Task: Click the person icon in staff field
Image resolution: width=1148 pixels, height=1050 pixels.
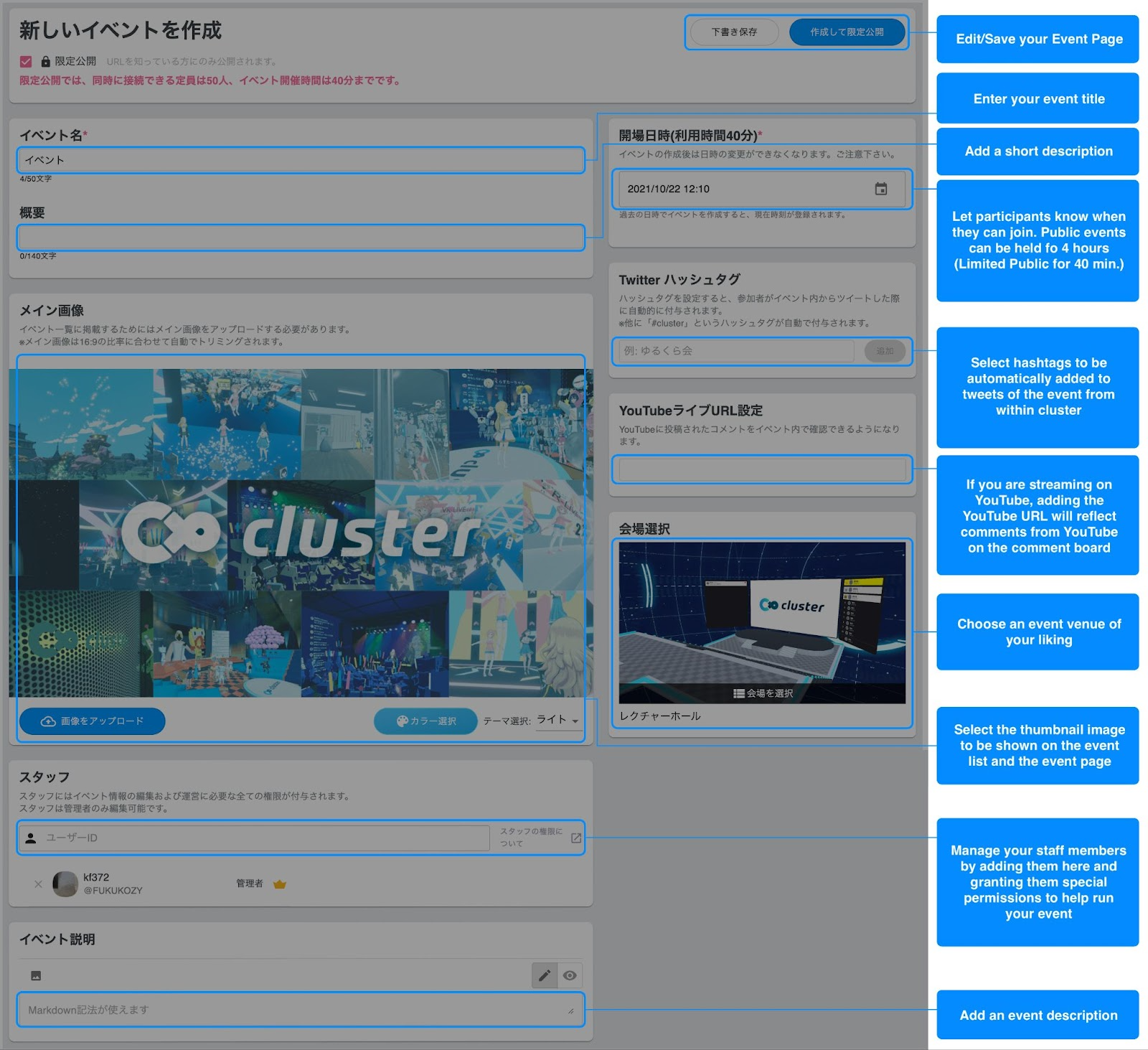Action: [31, 838]
